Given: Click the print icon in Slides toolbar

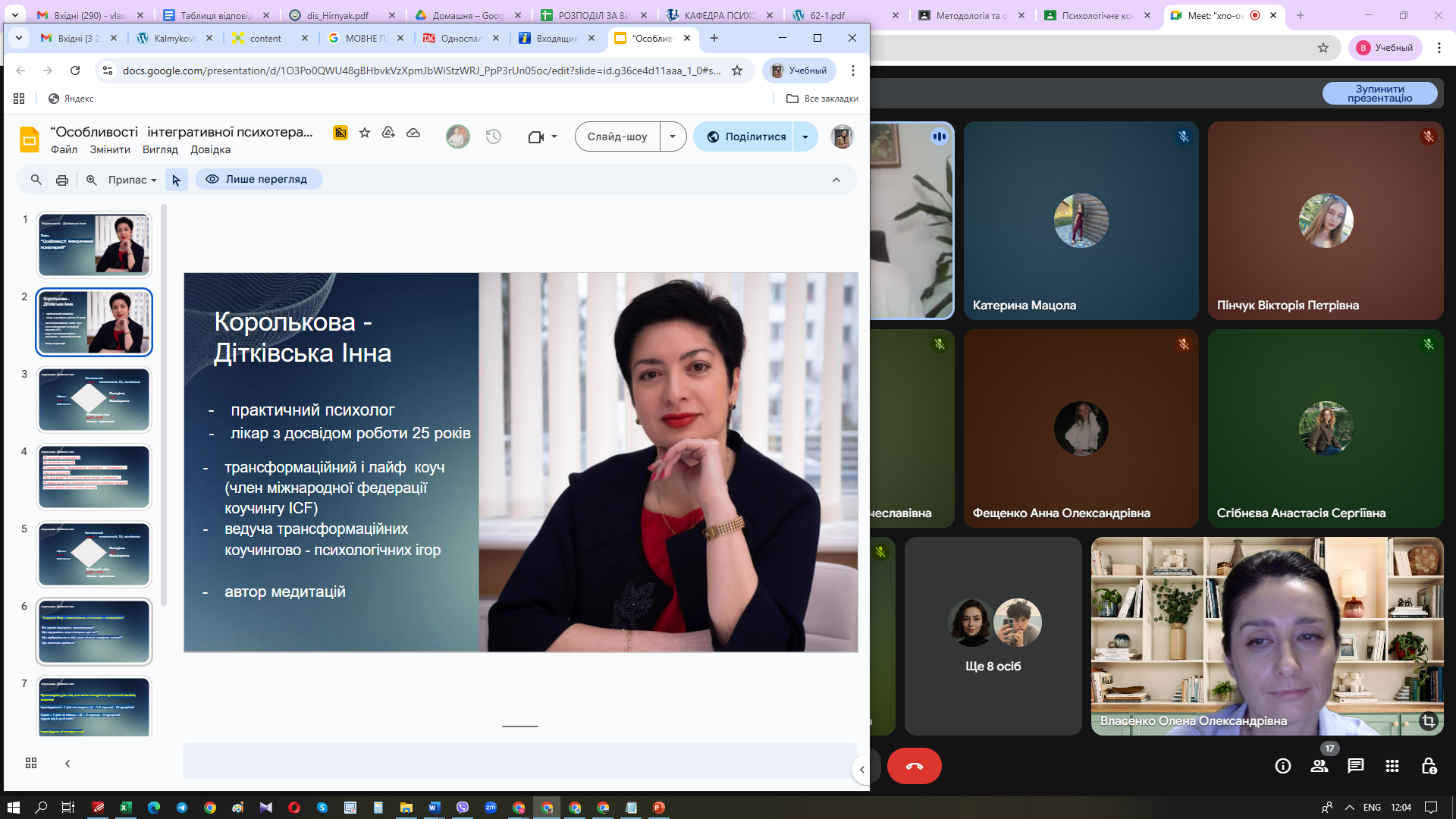Looking at the screenshot, I should (x=62, y=180).
